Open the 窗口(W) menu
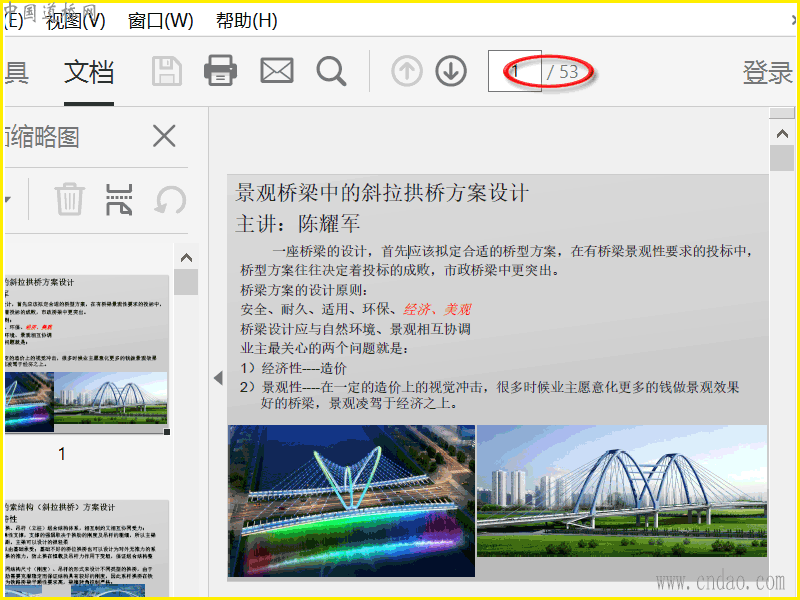800x600 pixels. [x=161, y=21]
